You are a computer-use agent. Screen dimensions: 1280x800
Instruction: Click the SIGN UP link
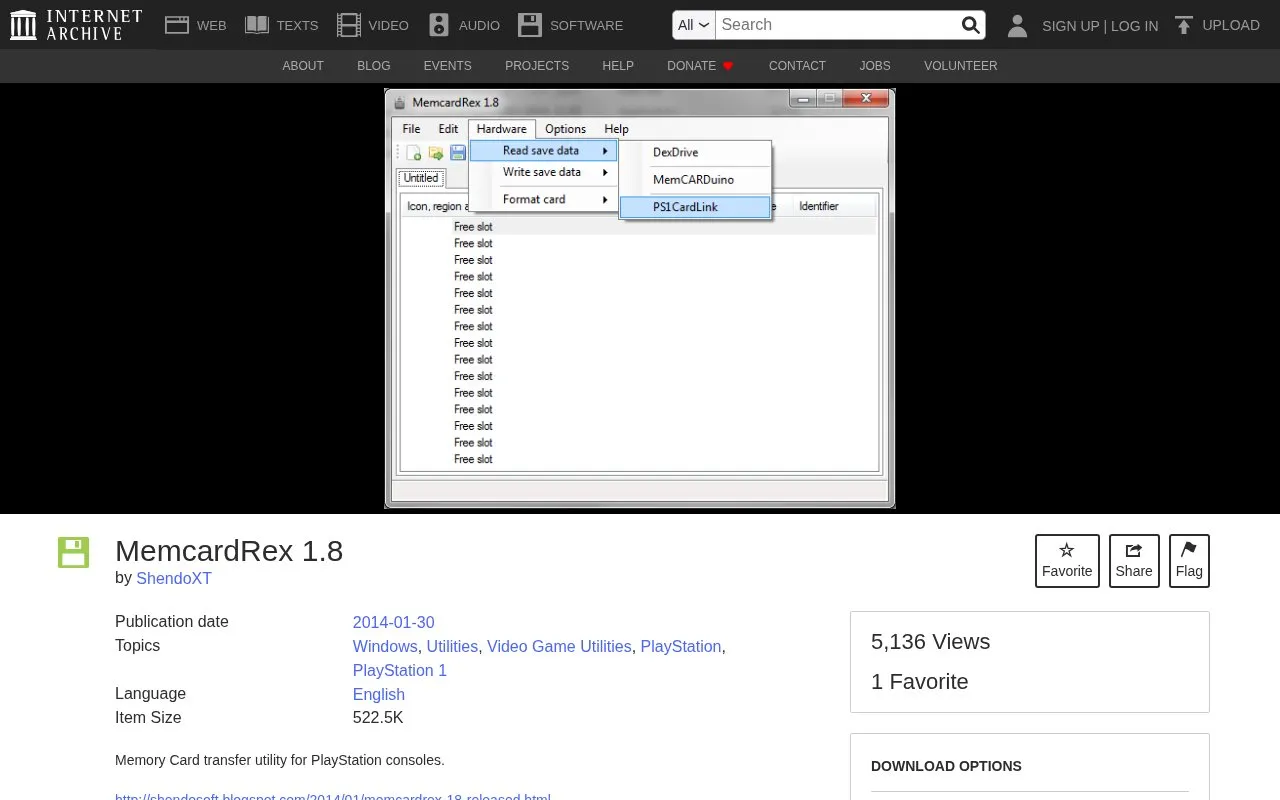[x=1070, y=26]
